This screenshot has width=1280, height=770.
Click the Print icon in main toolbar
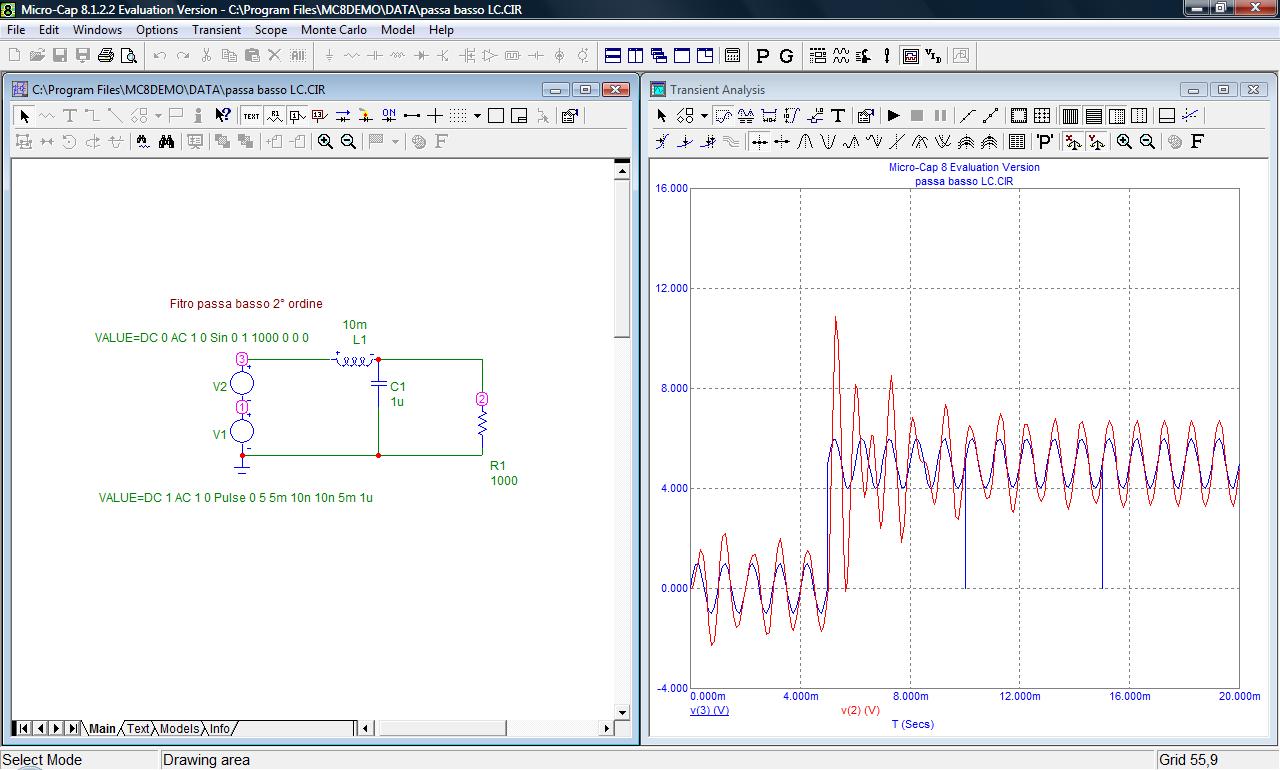(x=106, y=56)
